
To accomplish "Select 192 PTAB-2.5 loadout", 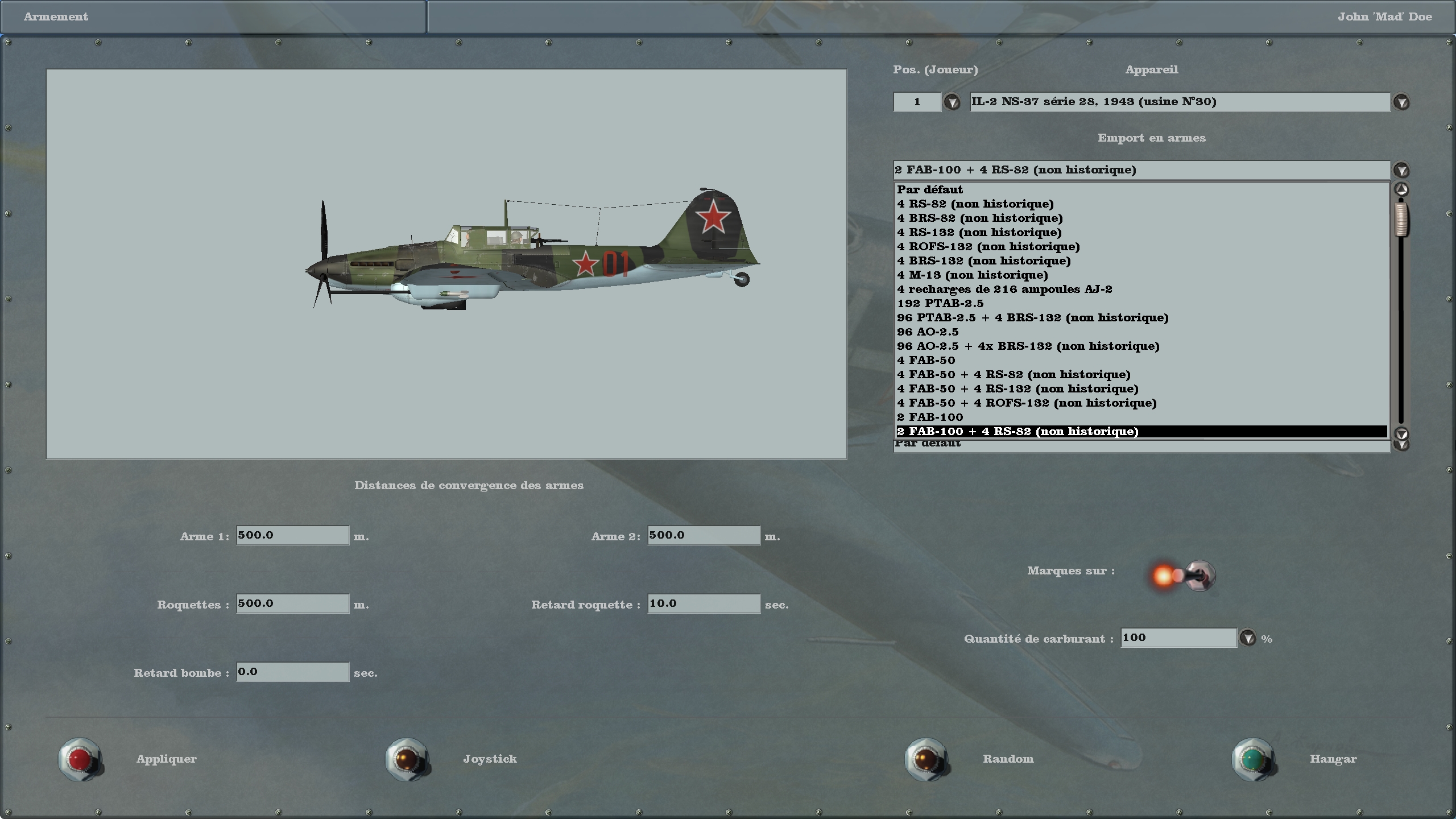I will pos(940,303).
